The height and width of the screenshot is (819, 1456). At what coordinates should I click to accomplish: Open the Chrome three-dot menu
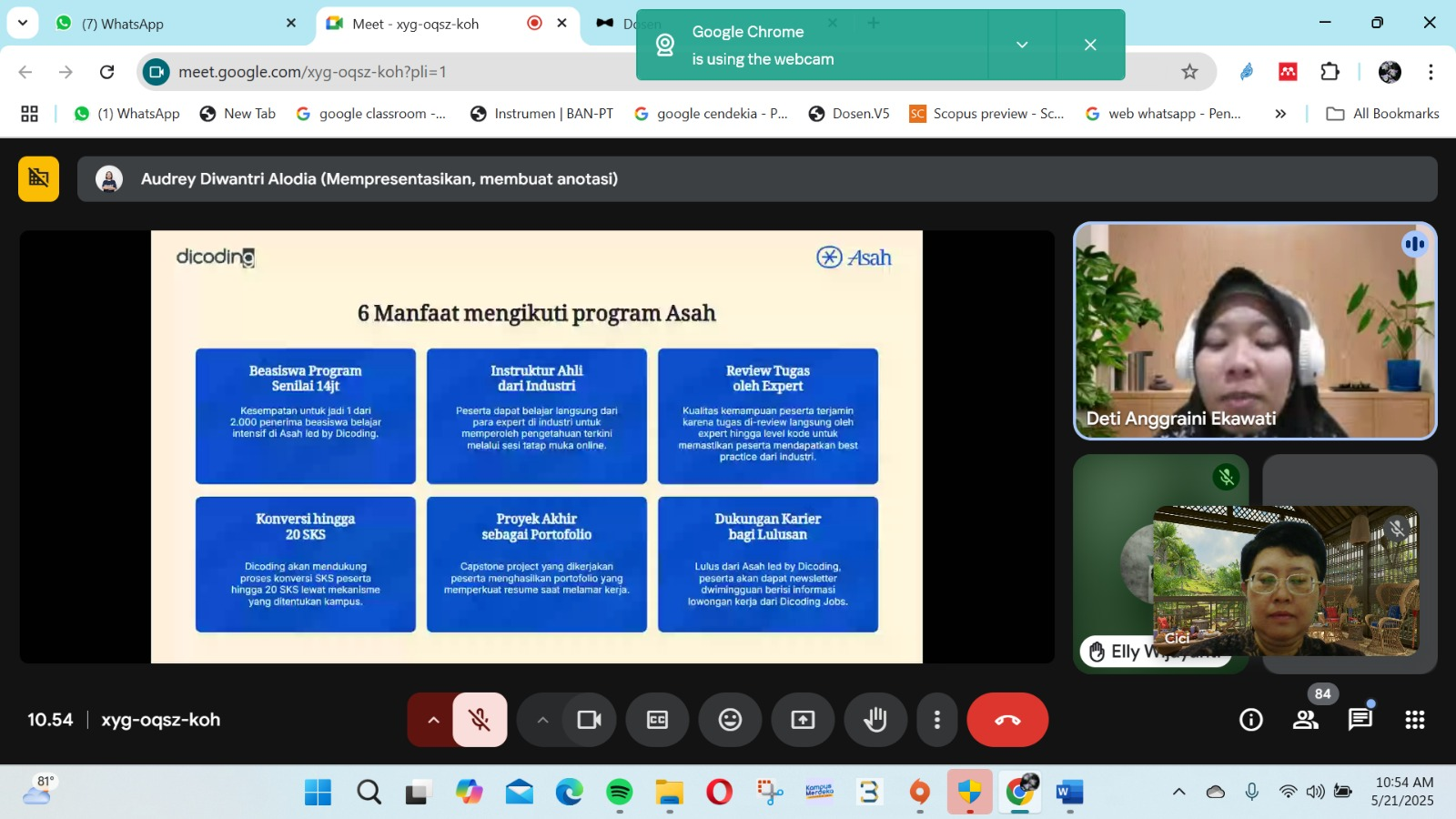[x=1431, y=72]
